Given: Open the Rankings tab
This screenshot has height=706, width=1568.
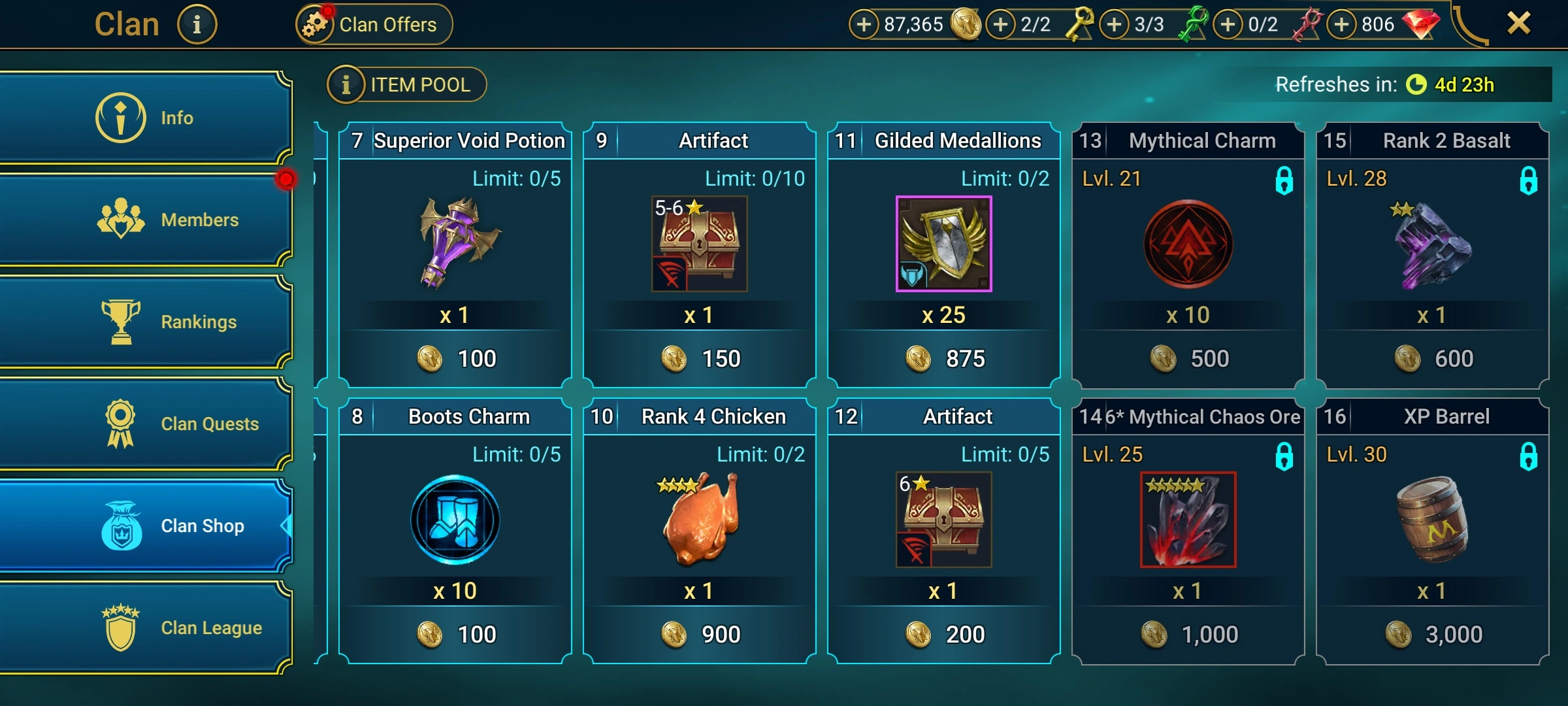Looking at the screenshot, I should pyautogui.click(x=145, y=321).
